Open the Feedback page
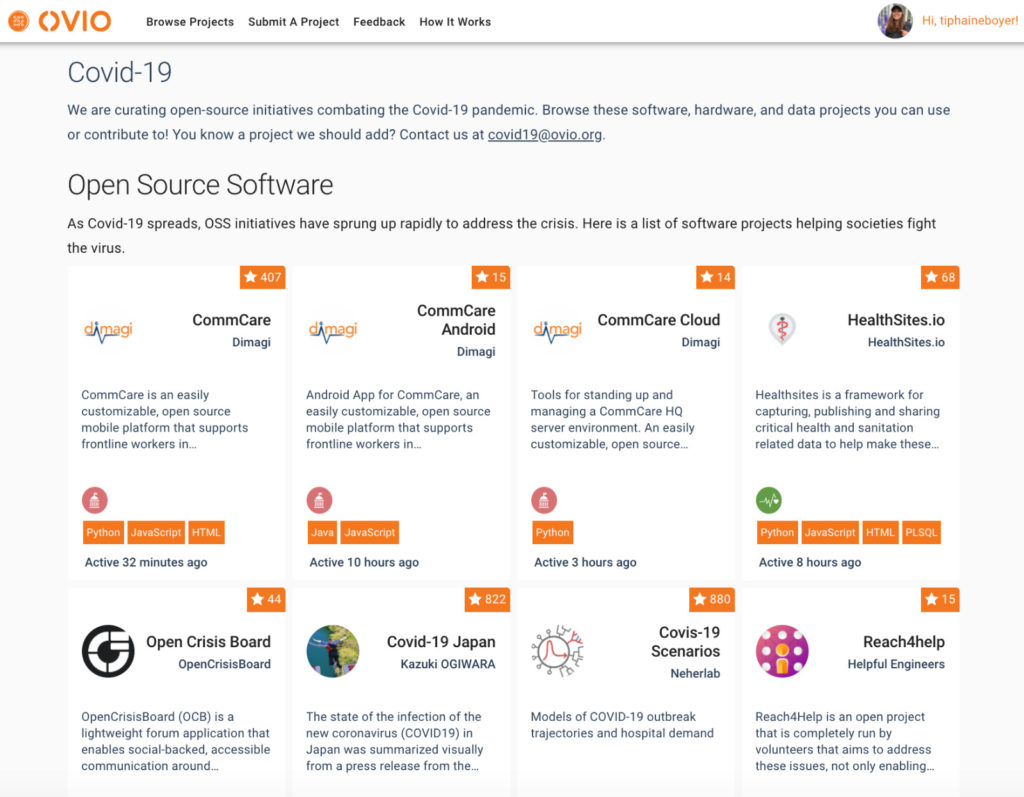 (x=379, y=22)
